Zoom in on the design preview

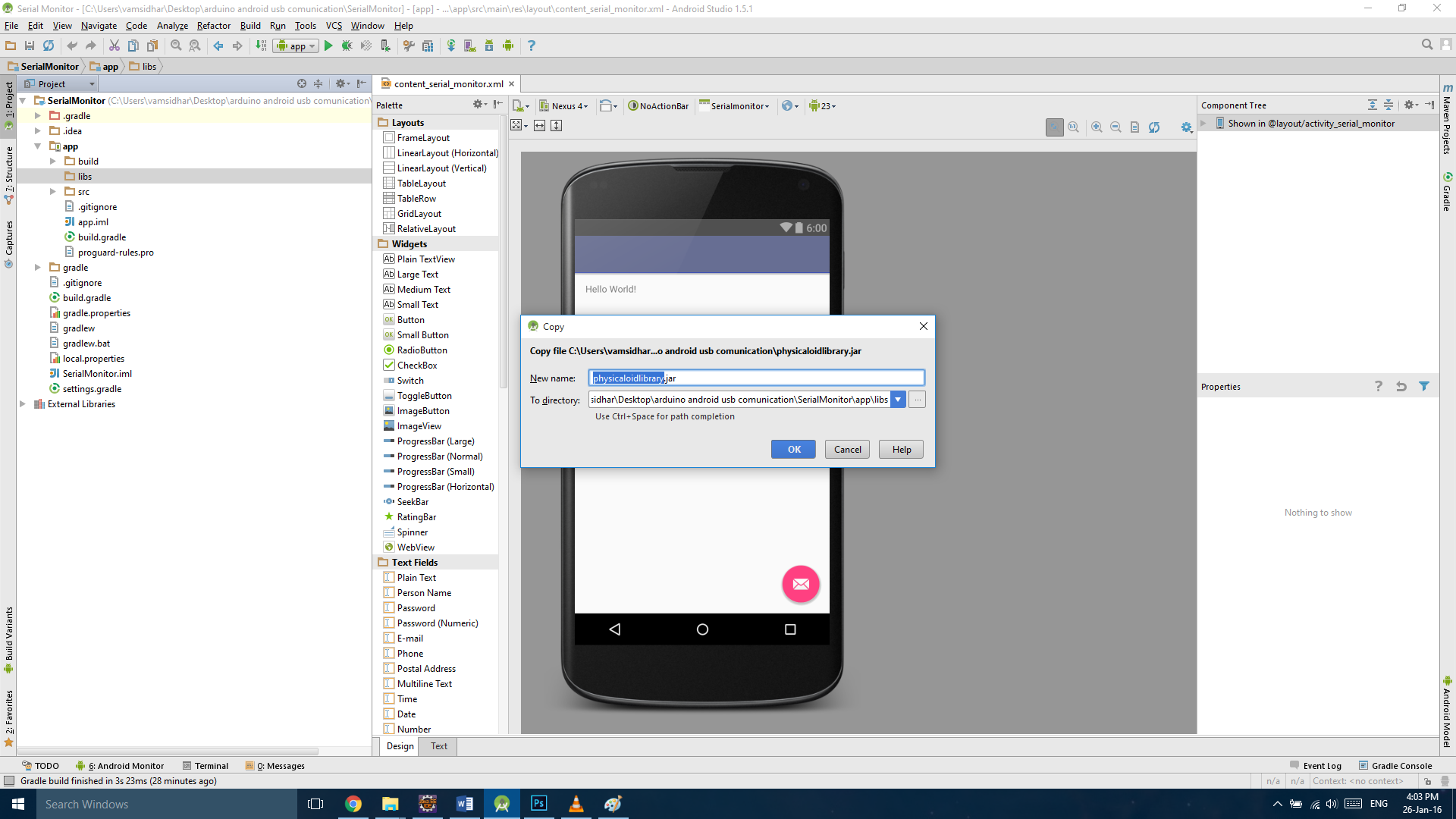(1097, 127)
